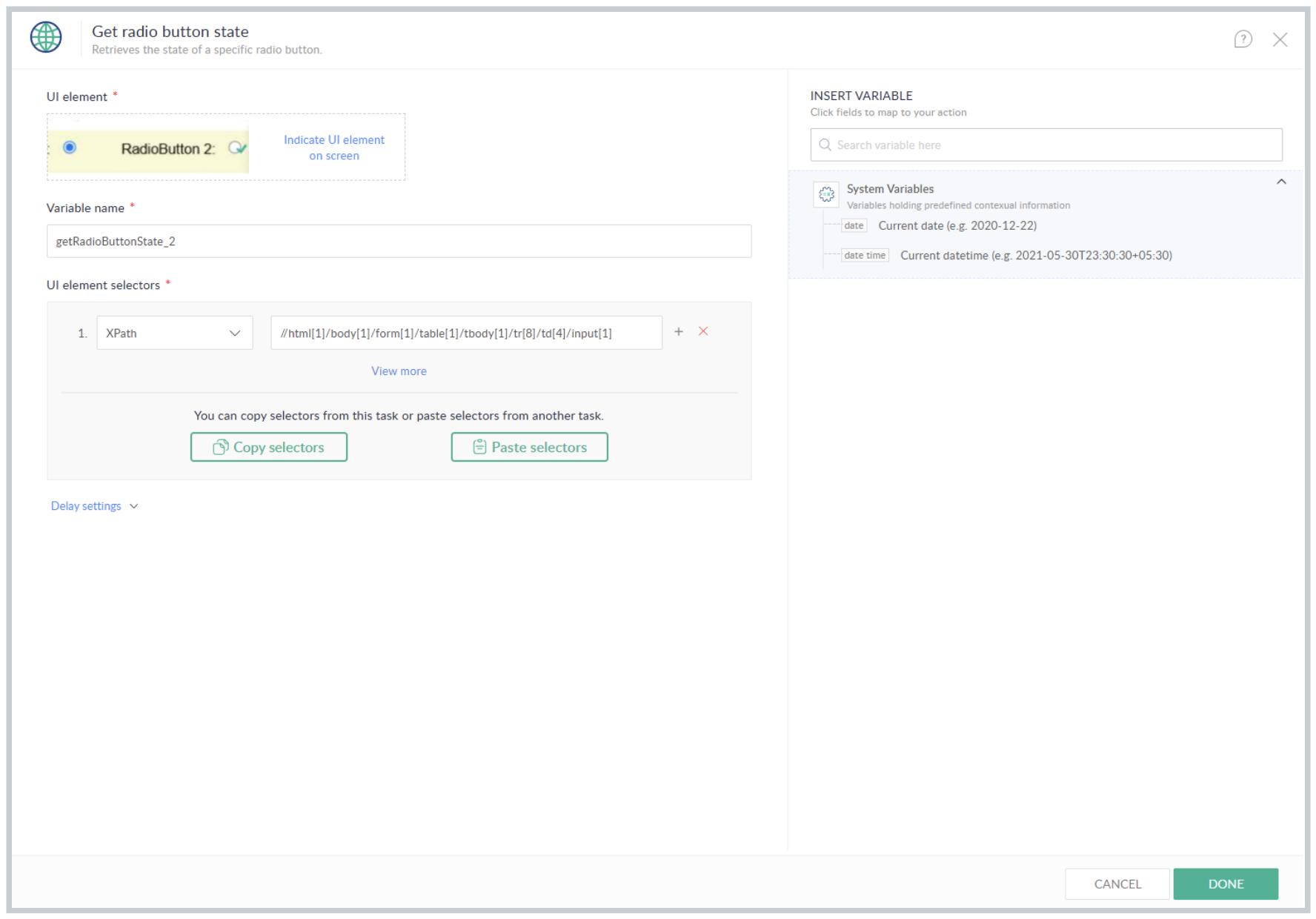Add a new selector with plus icon
This screenshot has width=1316, height=919.
[x=678, y=331]
